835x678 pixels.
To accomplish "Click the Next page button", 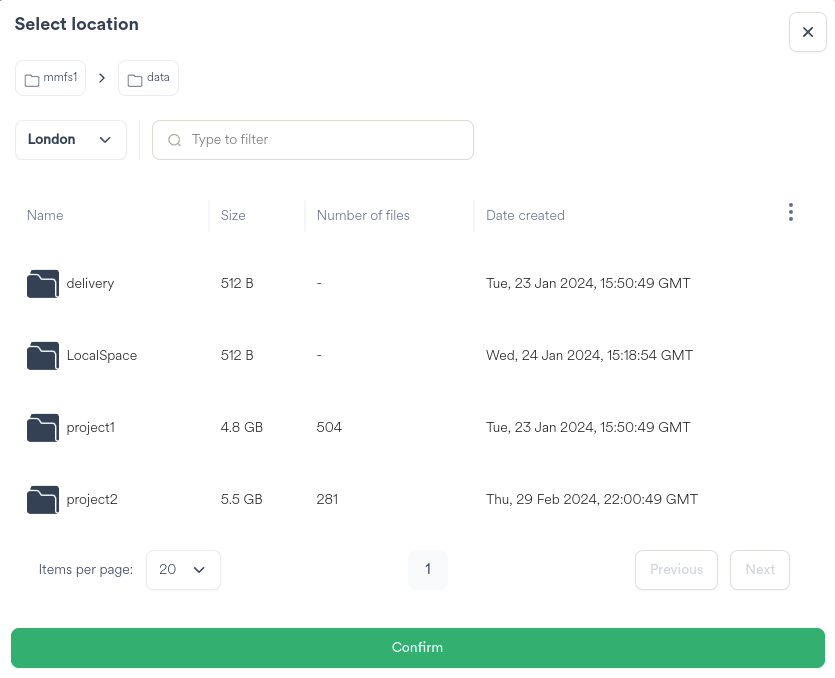I will 759,570.
